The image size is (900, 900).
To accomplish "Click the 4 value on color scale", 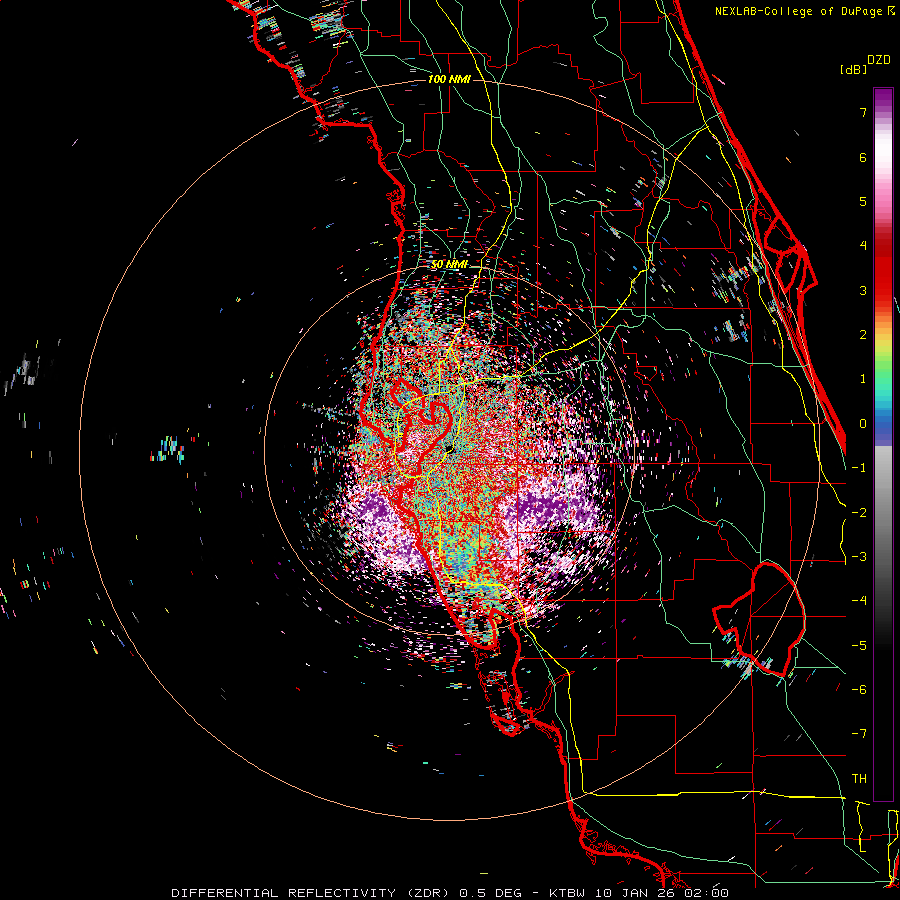I will [863, 246].
